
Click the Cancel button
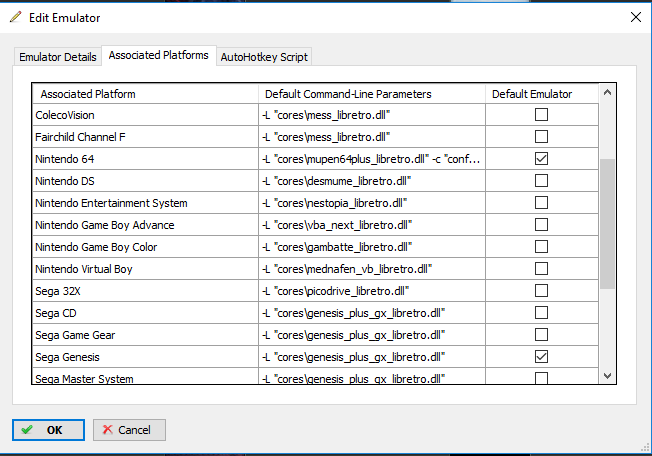pyautogui.click(x=129, y=430)
